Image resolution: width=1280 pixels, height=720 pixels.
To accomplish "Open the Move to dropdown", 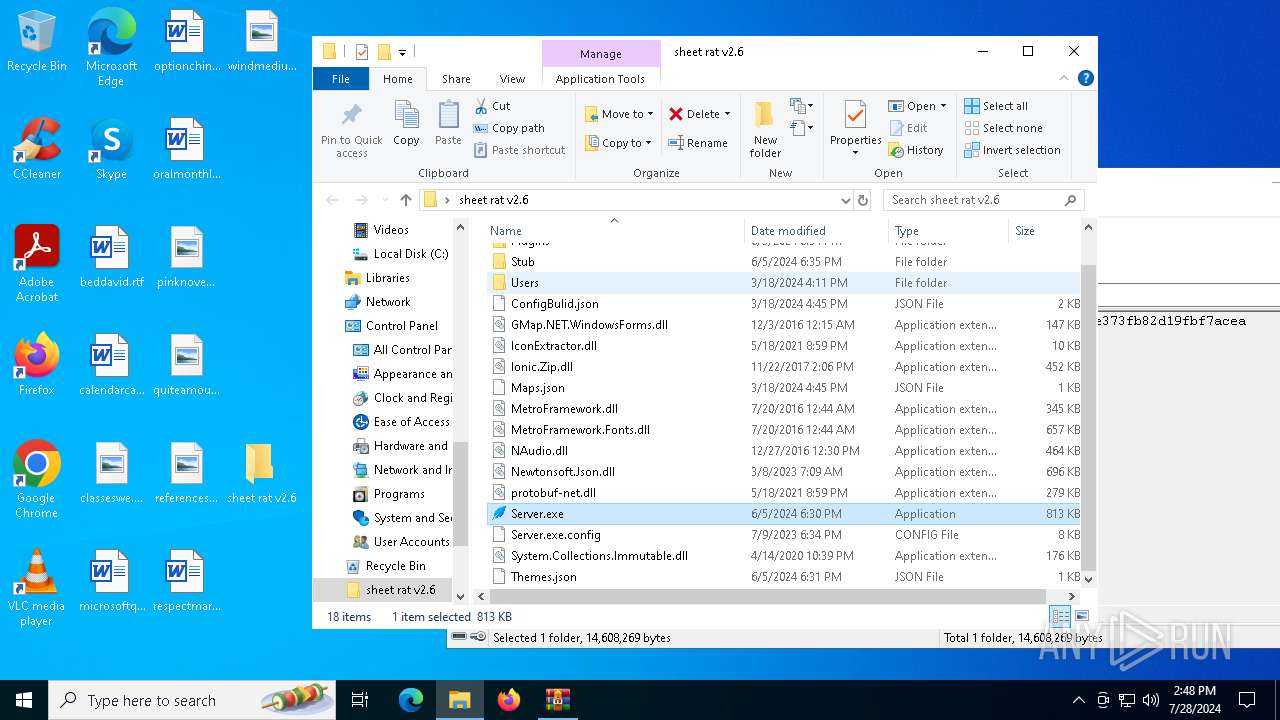I will tap(618, 114).
